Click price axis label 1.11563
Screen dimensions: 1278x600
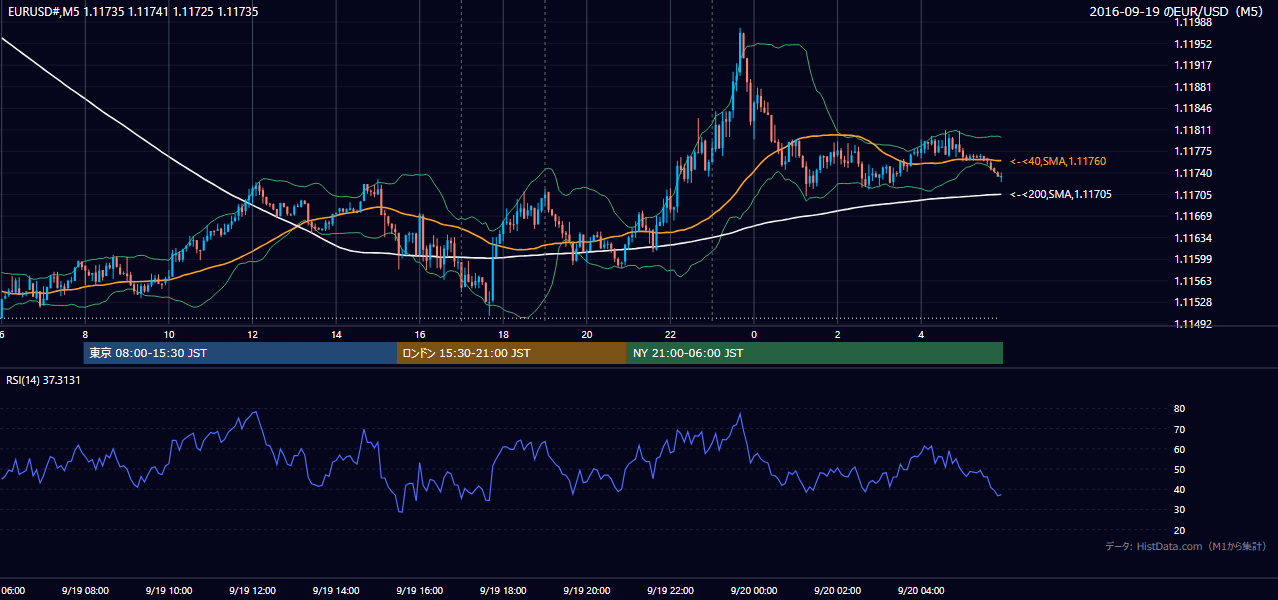[1192, 281]
